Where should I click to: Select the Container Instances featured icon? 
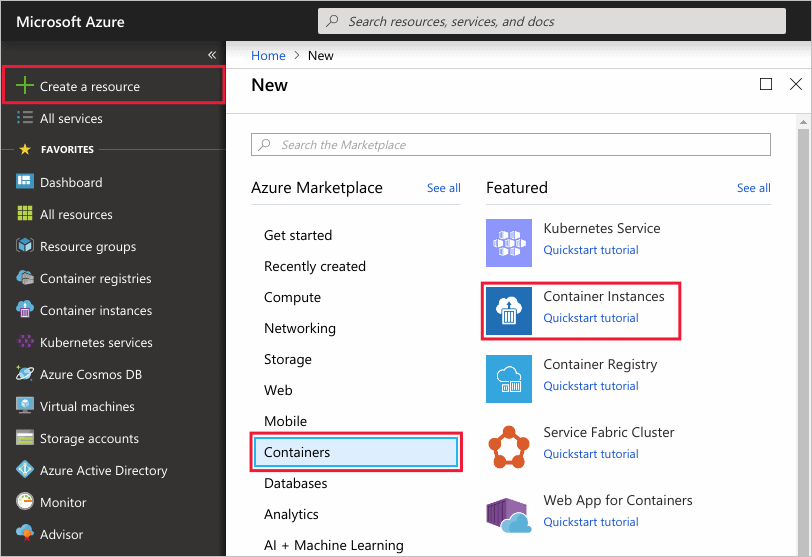click(x=509, y=310)
